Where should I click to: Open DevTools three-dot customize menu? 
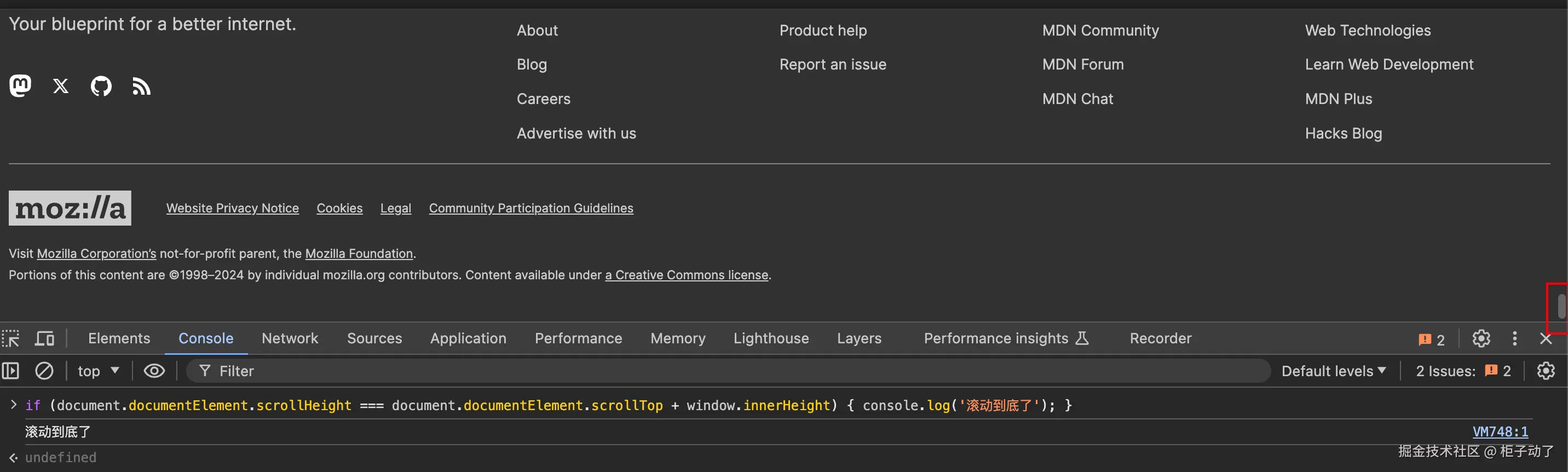[x=1515, y=338]
